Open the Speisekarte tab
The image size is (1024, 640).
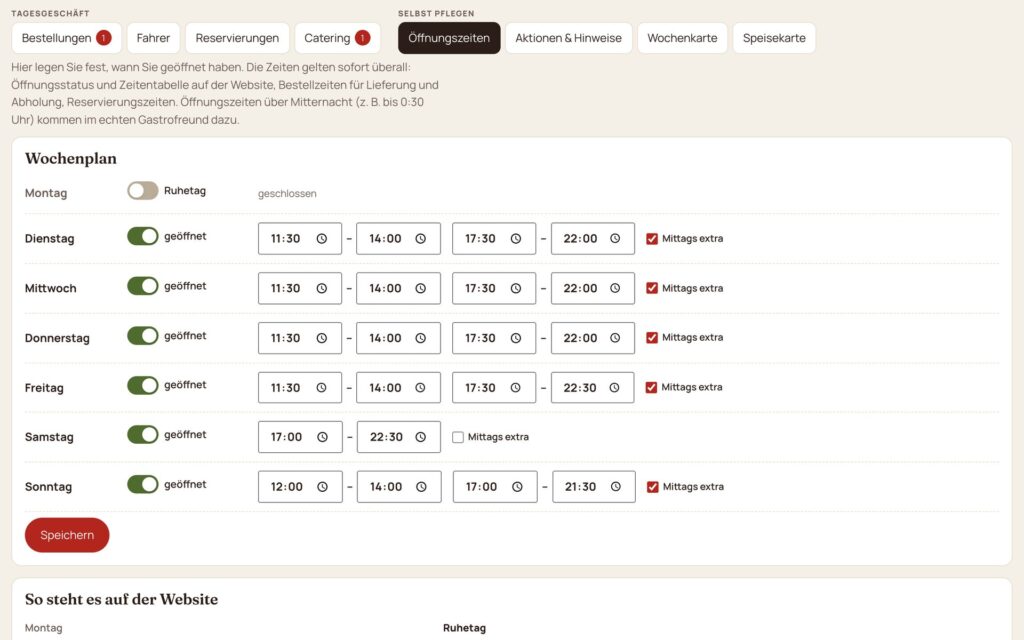774,38
